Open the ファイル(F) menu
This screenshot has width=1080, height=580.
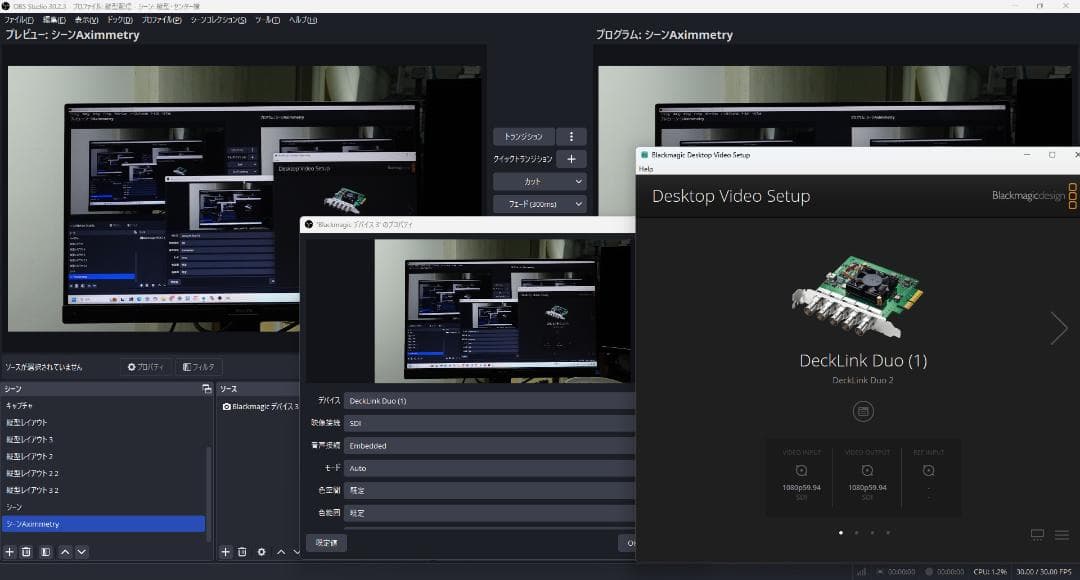pyautogui.click(x=19, y=20)
